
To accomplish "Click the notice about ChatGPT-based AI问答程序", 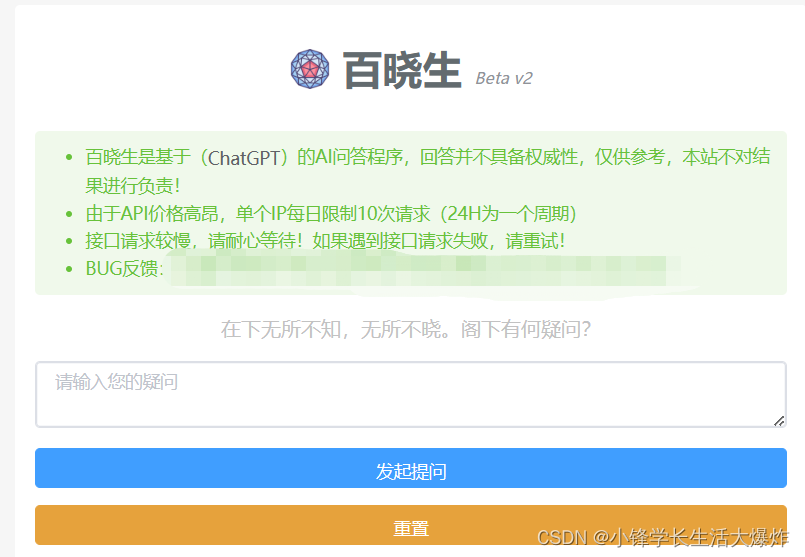I will click(428, 171).
